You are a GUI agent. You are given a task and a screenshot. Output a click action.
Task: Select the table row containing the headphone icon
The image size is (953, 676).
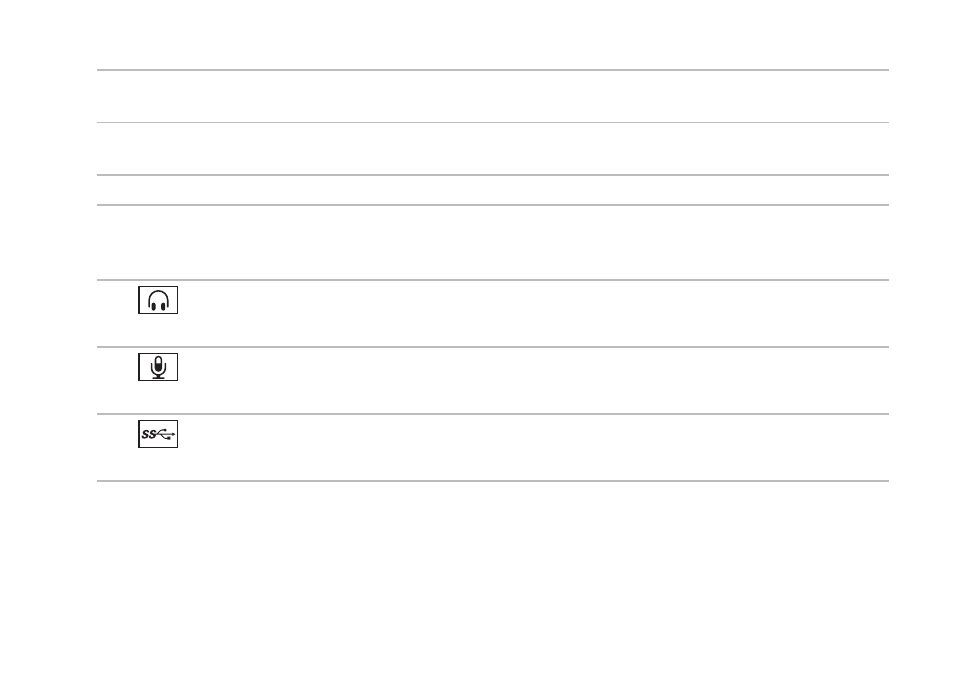point(493,314)
